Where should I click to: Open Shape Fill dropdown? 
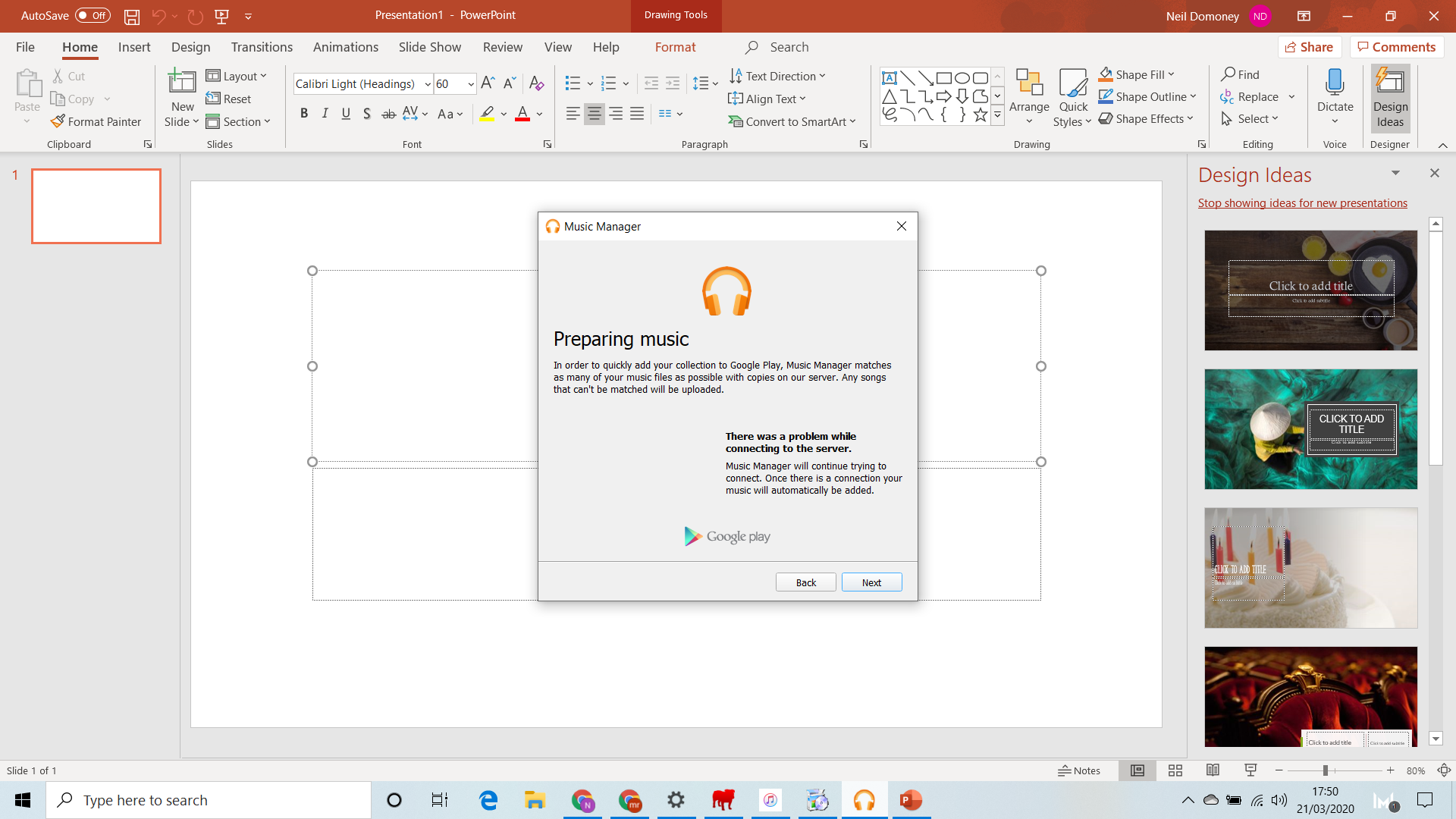tap(1137, 74)
